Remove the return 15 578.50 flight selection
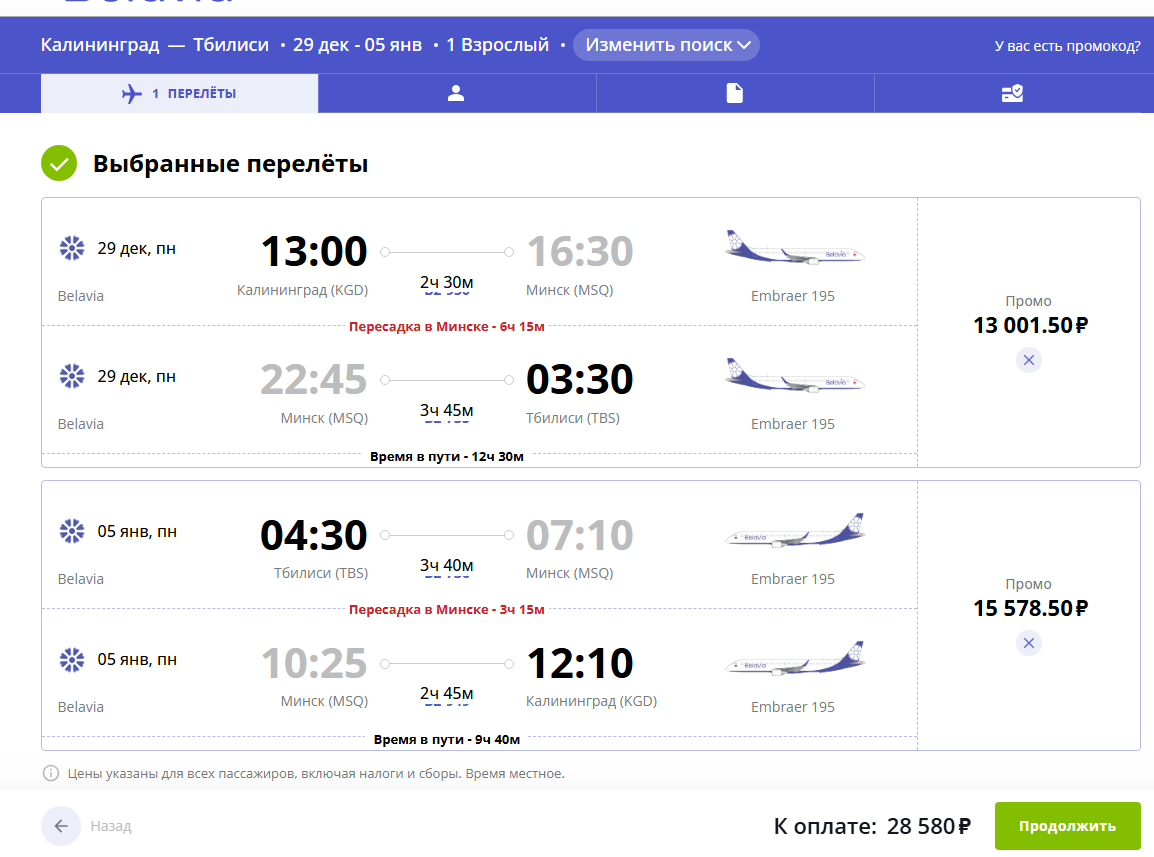 [1029, 643]
